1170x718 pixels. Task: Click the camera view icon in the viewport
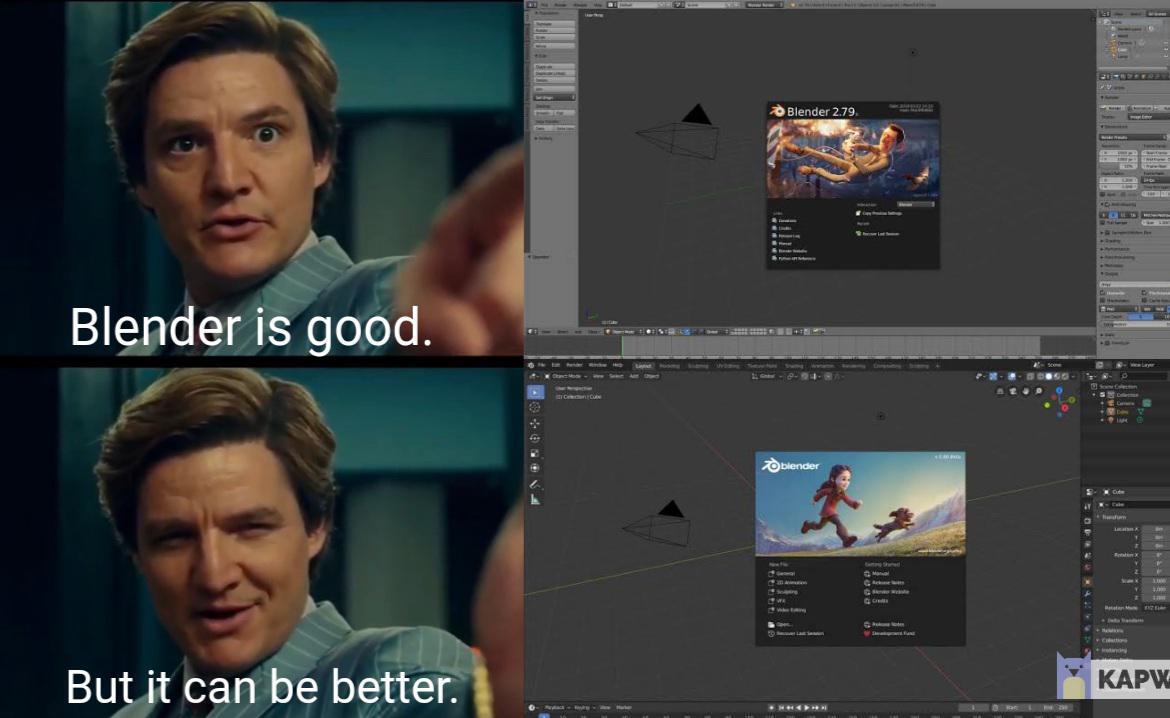(1013, 391)
